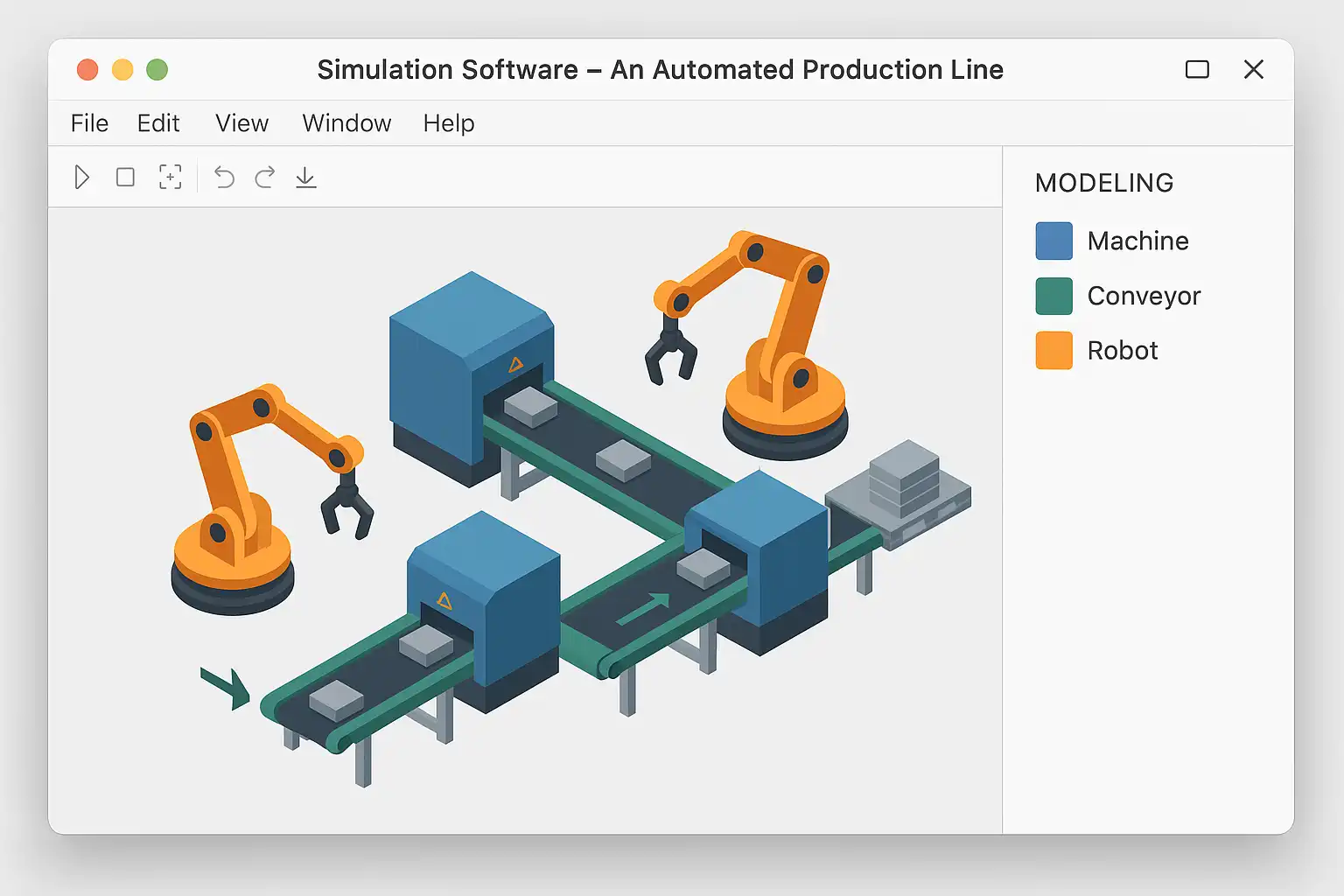Redo the last undone action

(265, 178)
